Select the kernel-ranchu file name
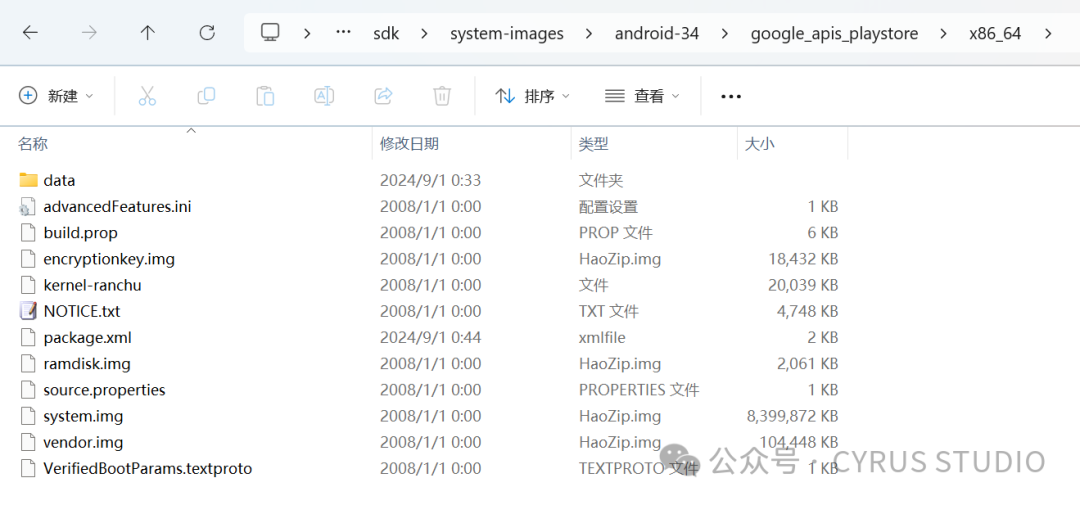The image size is (1080, 505). click(92, 285)
